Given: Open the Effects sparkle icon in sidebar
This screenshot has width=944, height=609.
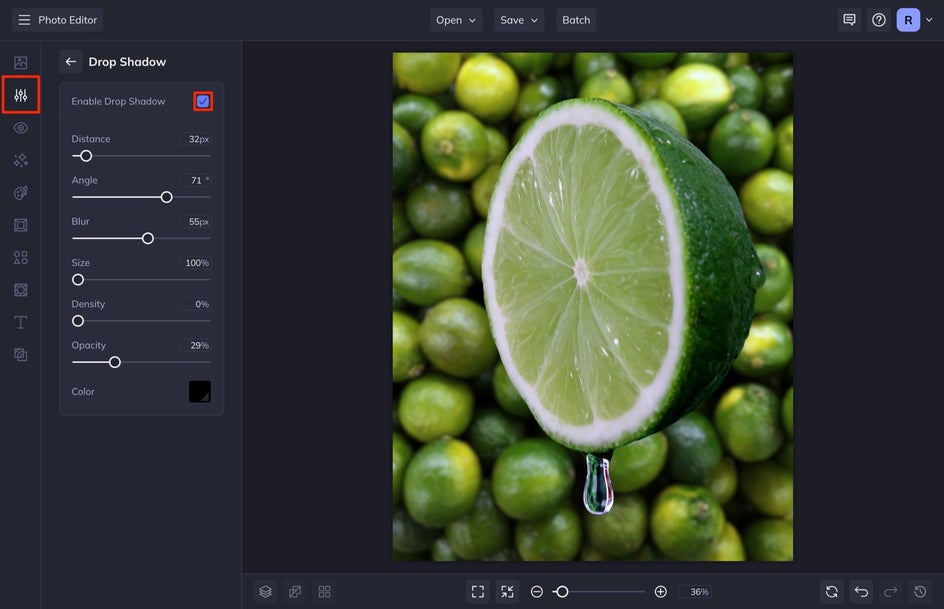Looking at the screenshot, I should pyautogui.click(x=20, y=160).
